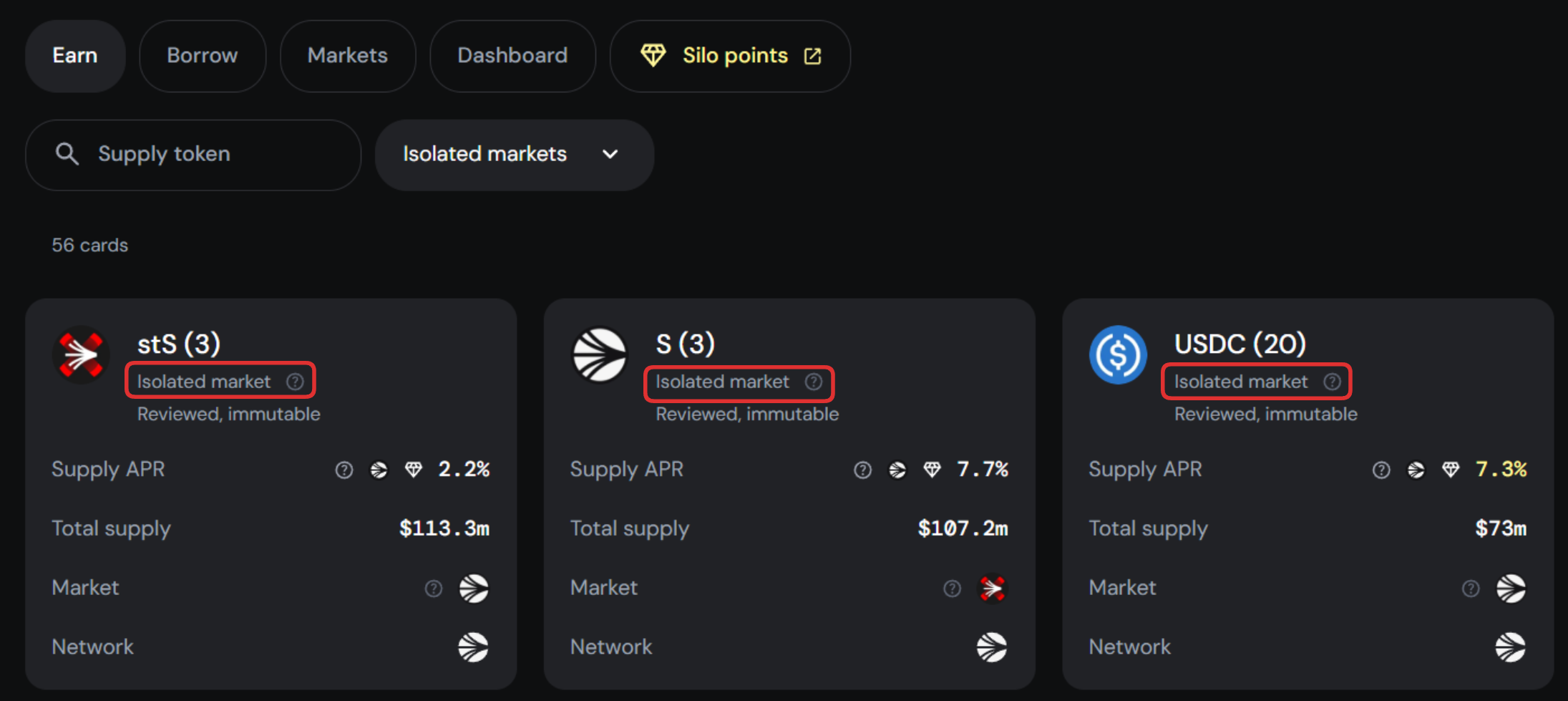
Task: Open the USDC (20) card title
Action: tap(1240, 344)
